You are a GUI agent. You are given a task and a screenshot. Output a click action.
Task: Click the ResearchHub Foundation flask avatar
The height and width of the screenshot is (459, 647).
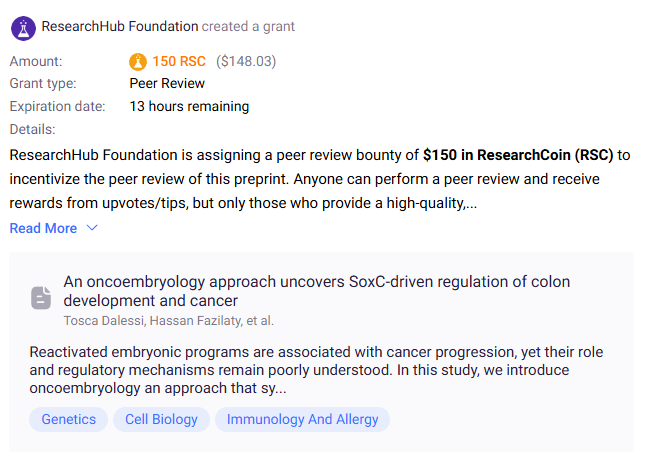[23, 27]
